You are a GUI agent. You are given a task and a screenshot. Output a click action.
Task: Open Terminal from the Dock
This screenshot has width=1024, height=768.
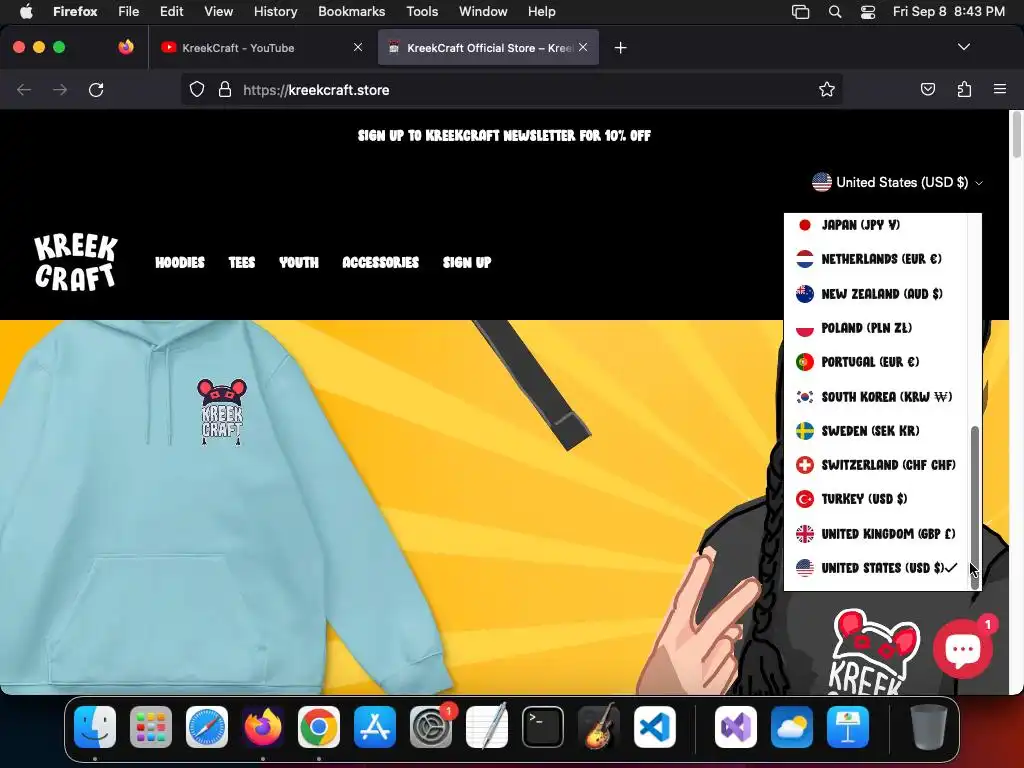point(543,727)
